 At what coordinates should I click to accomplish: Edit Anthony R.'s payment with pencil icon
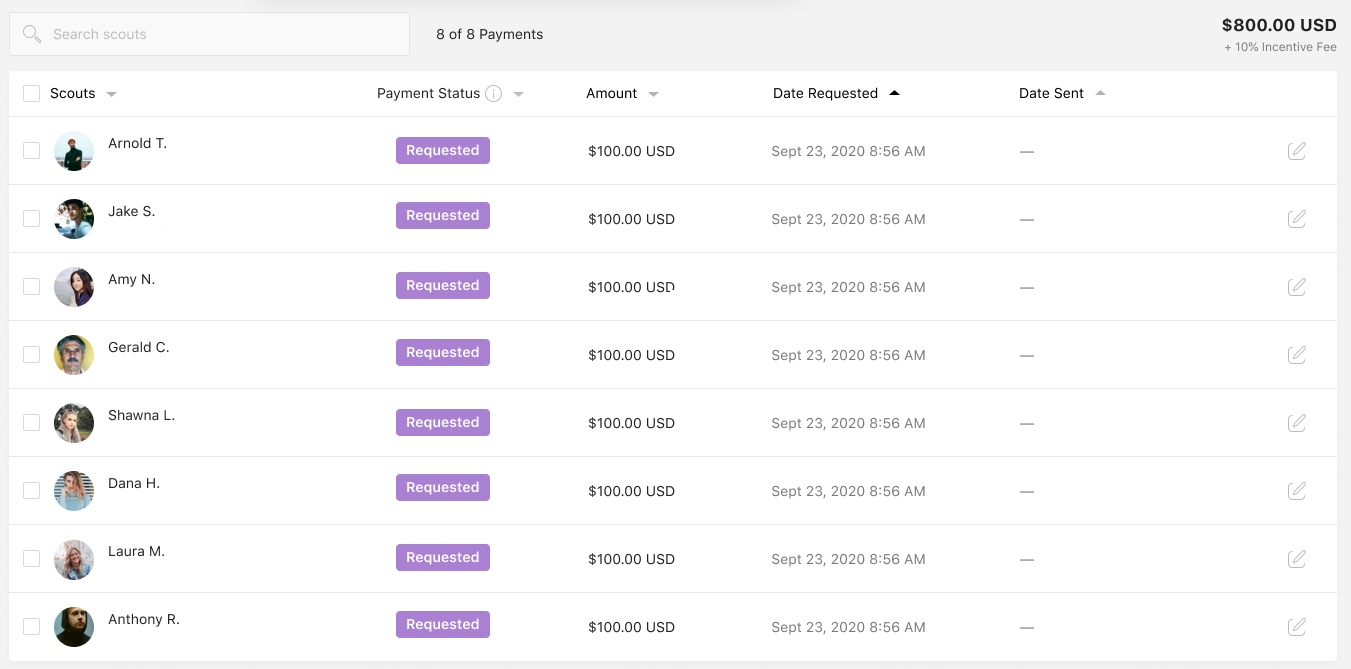click(x=1297, y=627)
